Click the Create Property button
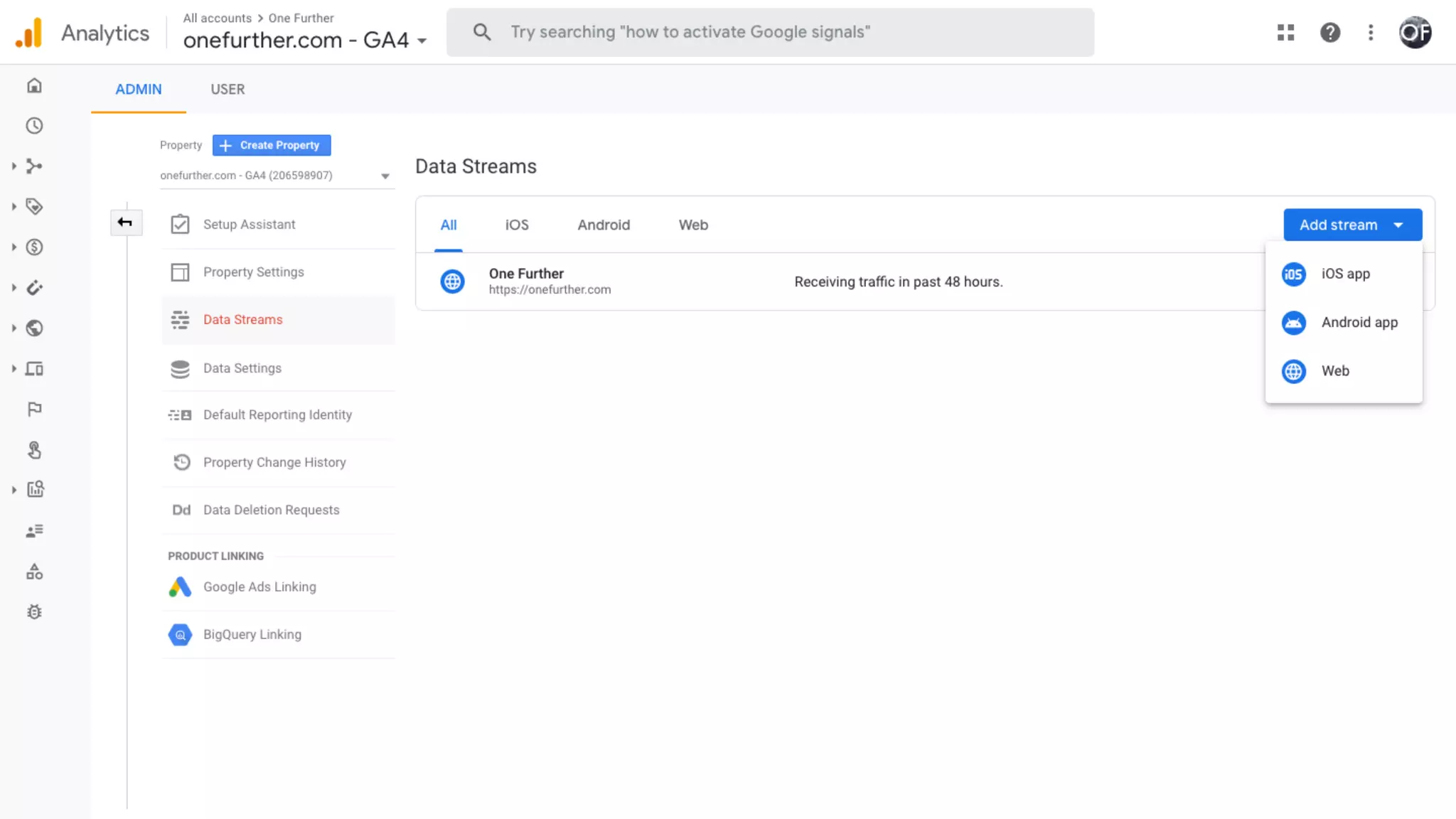Viewport: 1456px width, 819px height. [272, 145]
